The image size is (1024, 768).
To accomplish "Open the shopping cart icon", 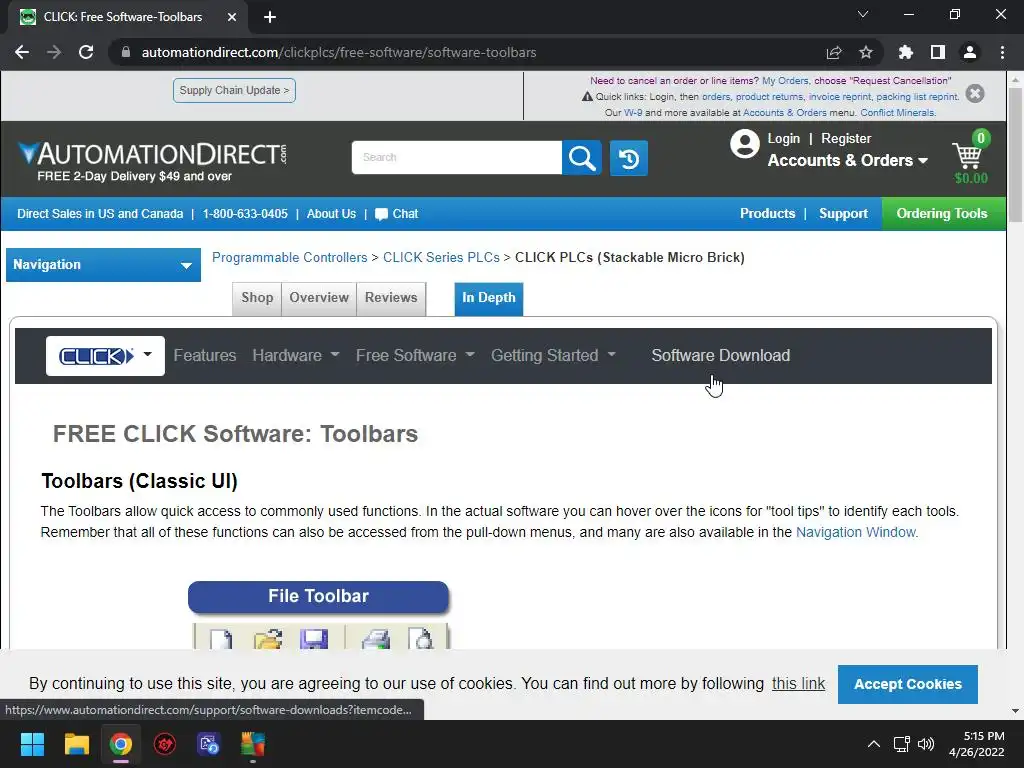I will point(968,155).
